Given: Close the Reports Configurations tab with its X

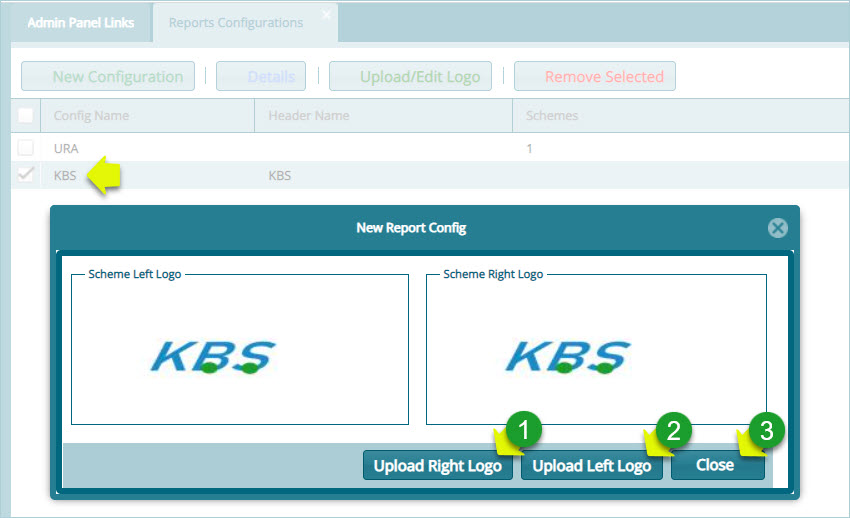Looking at the screenshot, I should [x=326, y=15].
